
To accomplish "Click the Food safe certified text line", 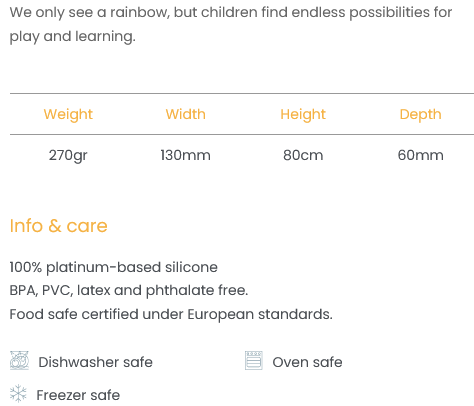I will coord(171,314).
